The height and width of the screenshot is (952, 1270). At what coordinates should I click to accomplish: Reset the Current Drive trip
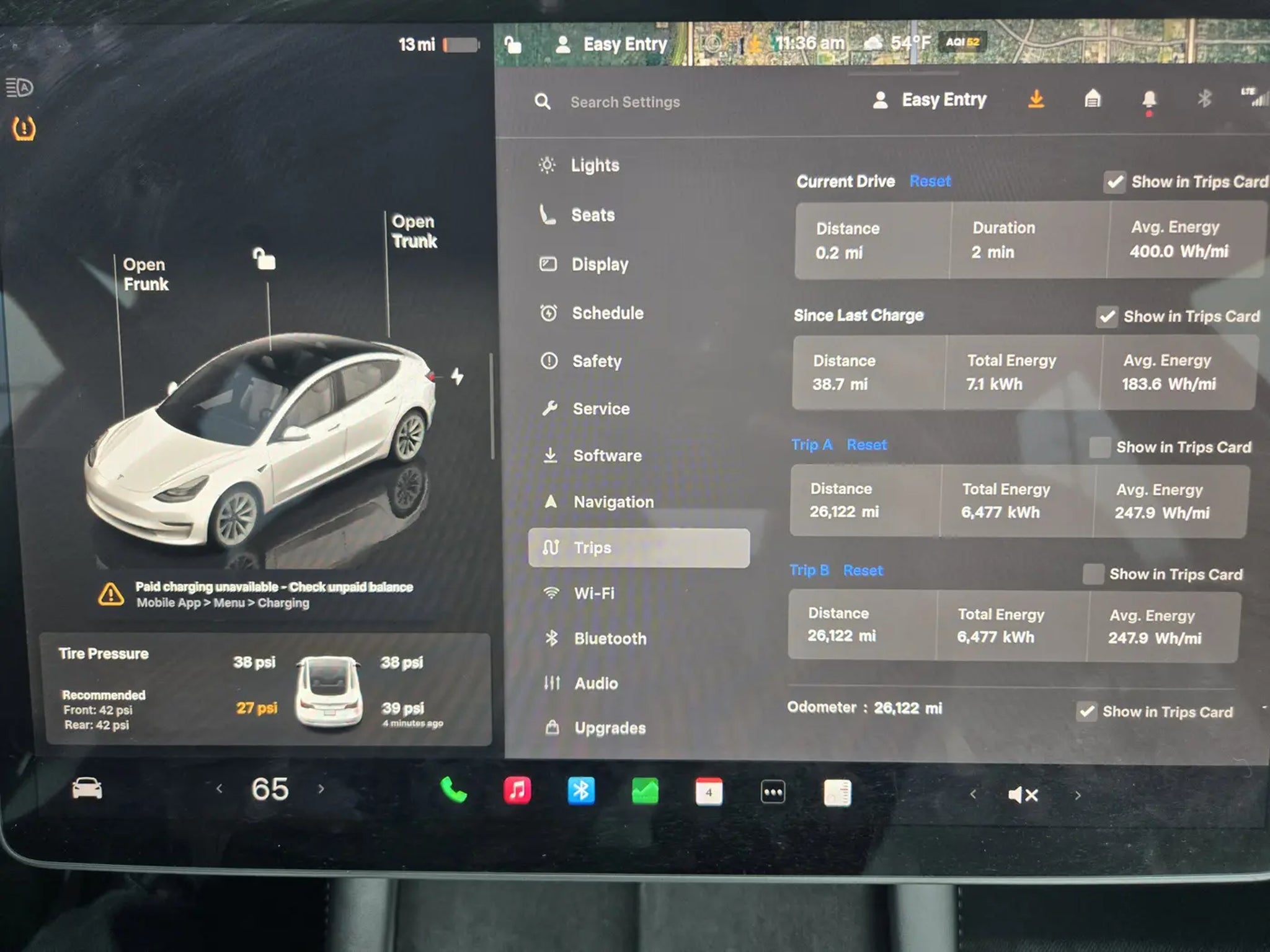930,181
